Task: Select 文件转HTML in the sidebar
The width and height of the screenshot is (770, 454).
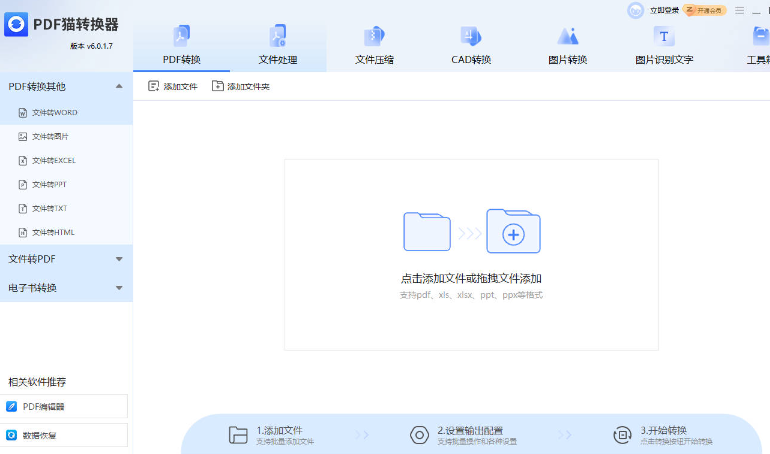Action: 53,232
